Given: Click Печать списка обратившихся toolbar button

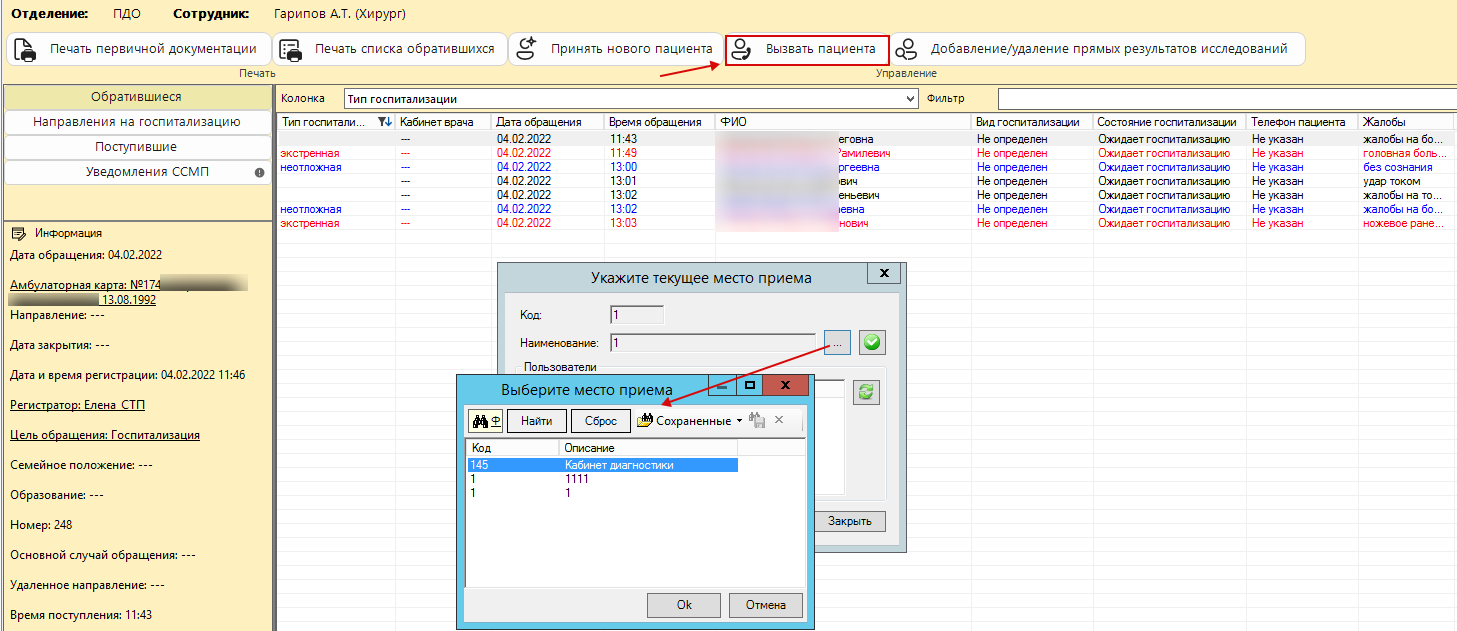Looking at the screenshot, I should pyautogui.click(x=388, y=49).
